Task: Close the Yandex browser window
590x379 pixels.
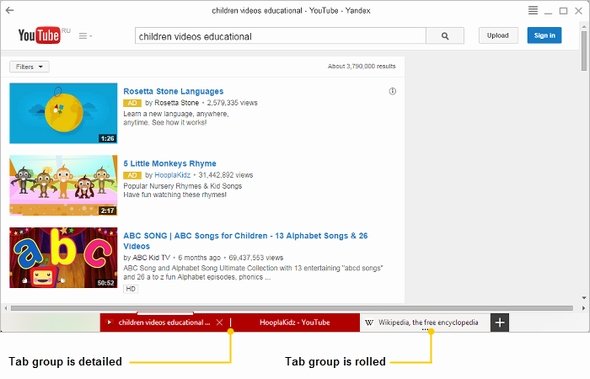Action: [579, 11]
